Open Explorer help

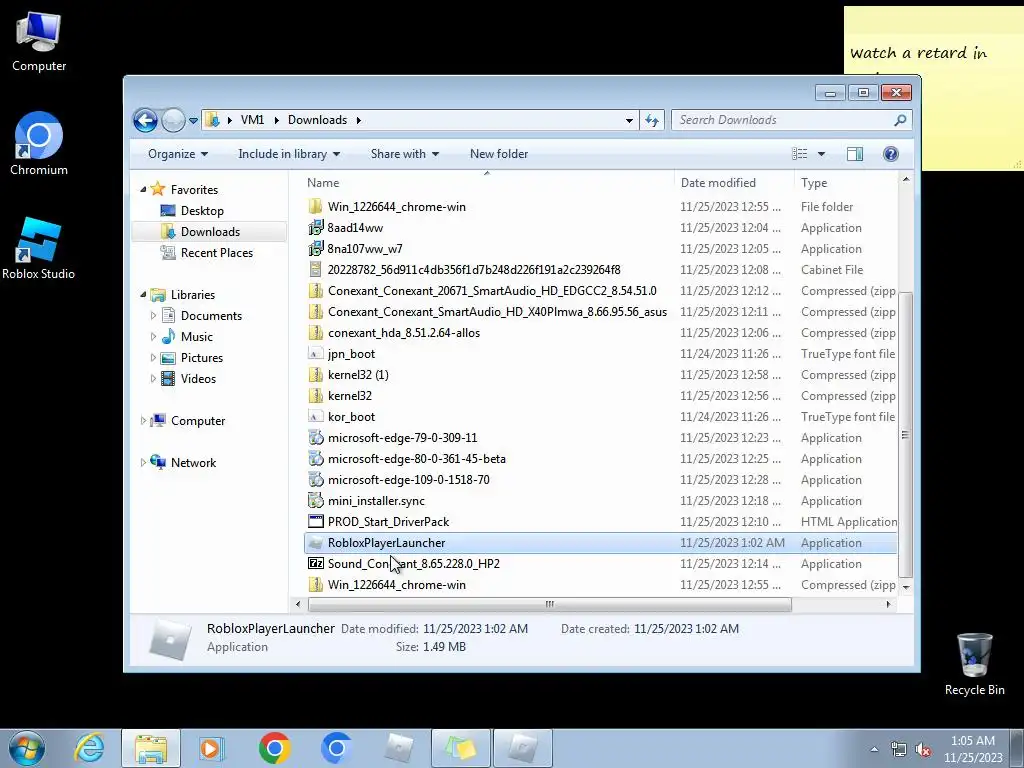tap(890, 154)
